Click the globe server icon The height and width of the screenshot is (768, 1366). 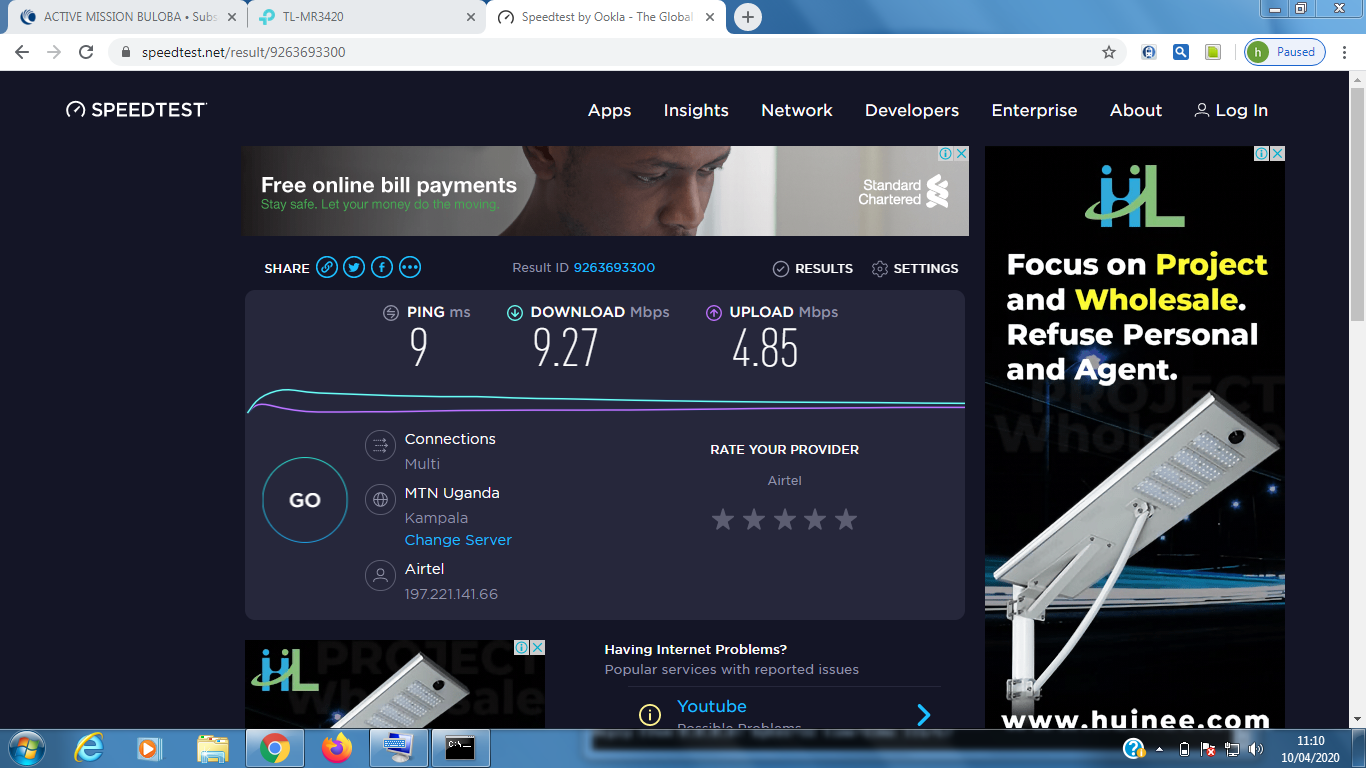380,499
